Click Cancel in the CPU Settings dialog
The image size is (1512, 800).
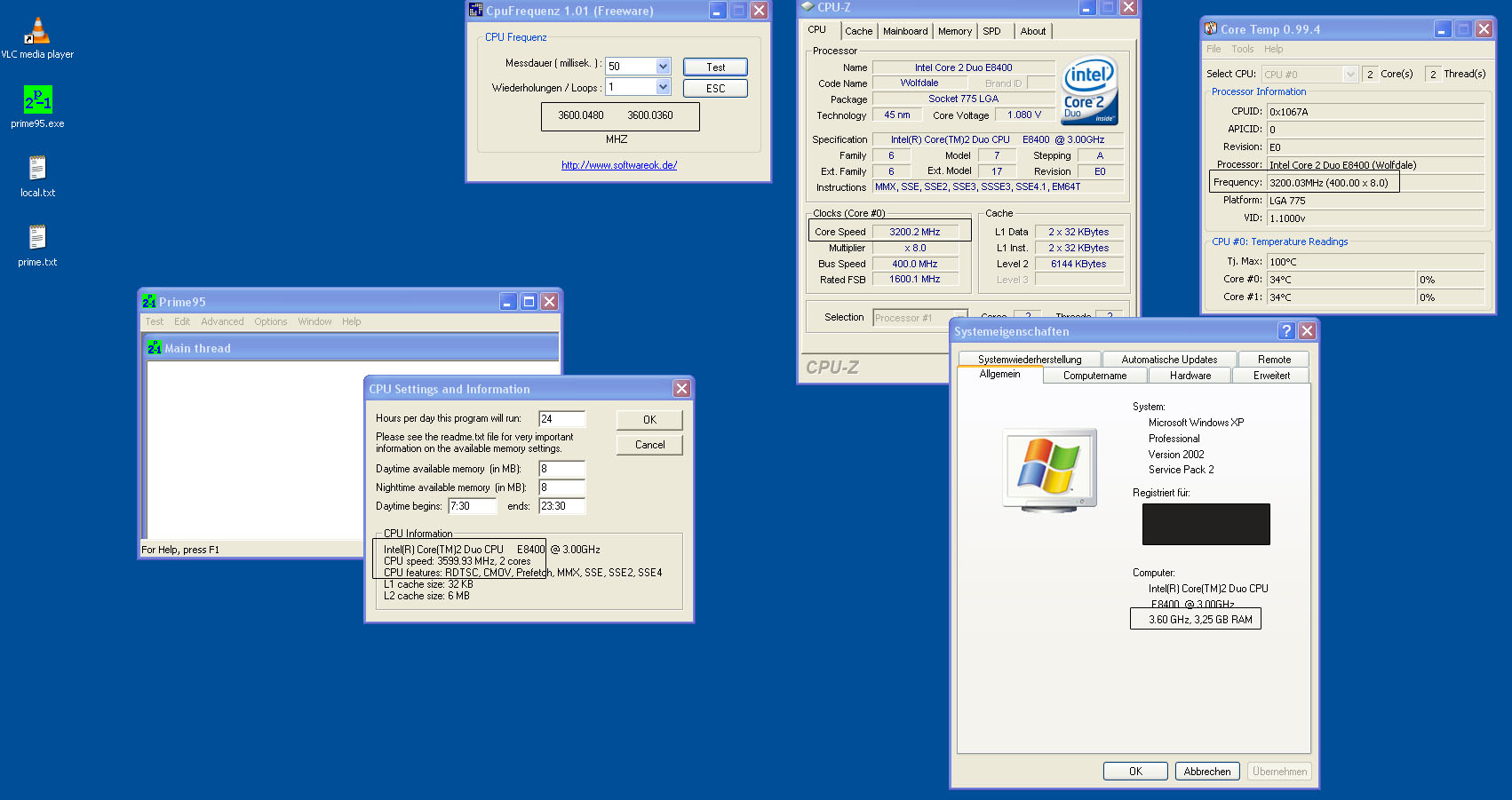(x=649, y=445)
